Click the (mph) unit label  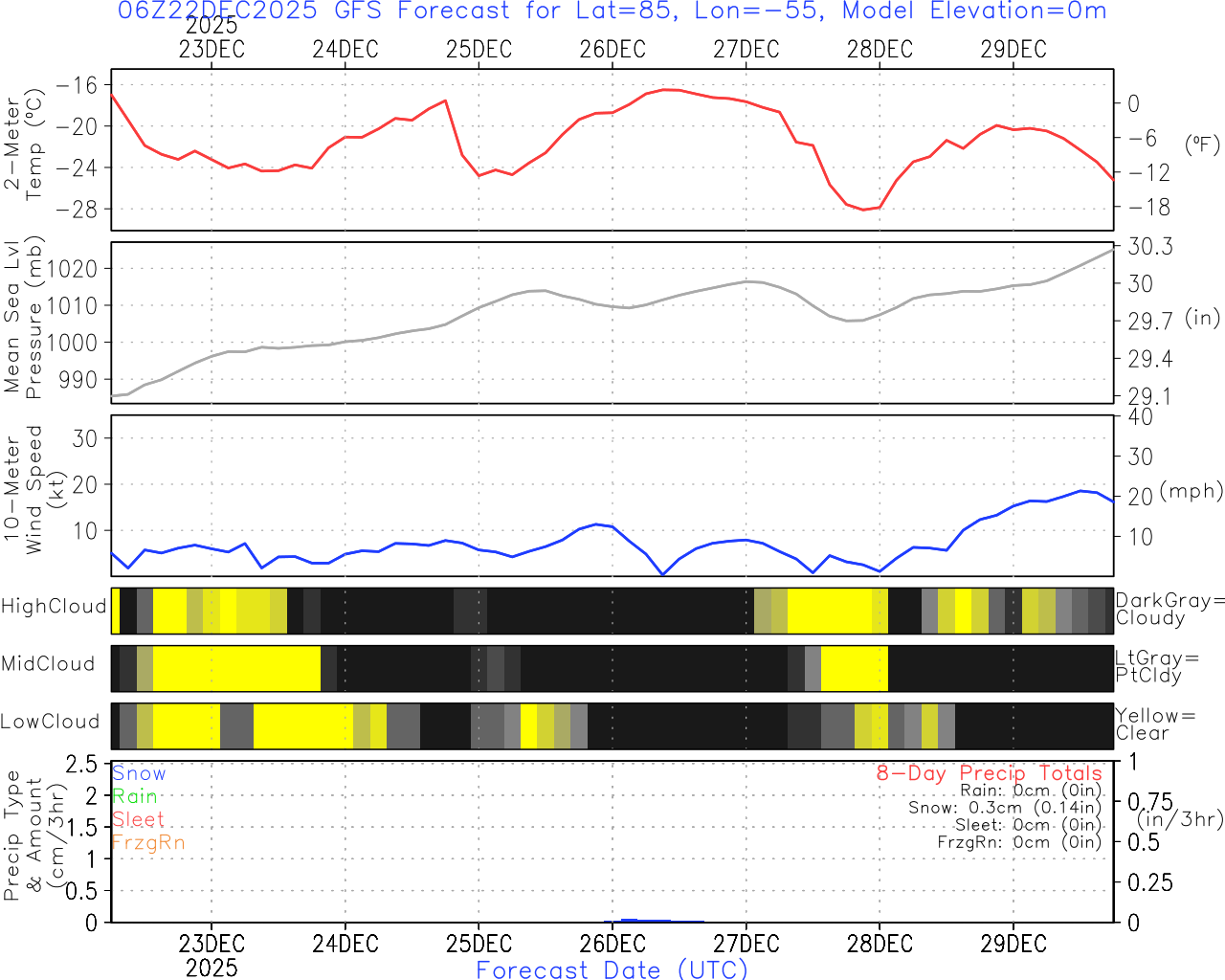(1192, 492)
